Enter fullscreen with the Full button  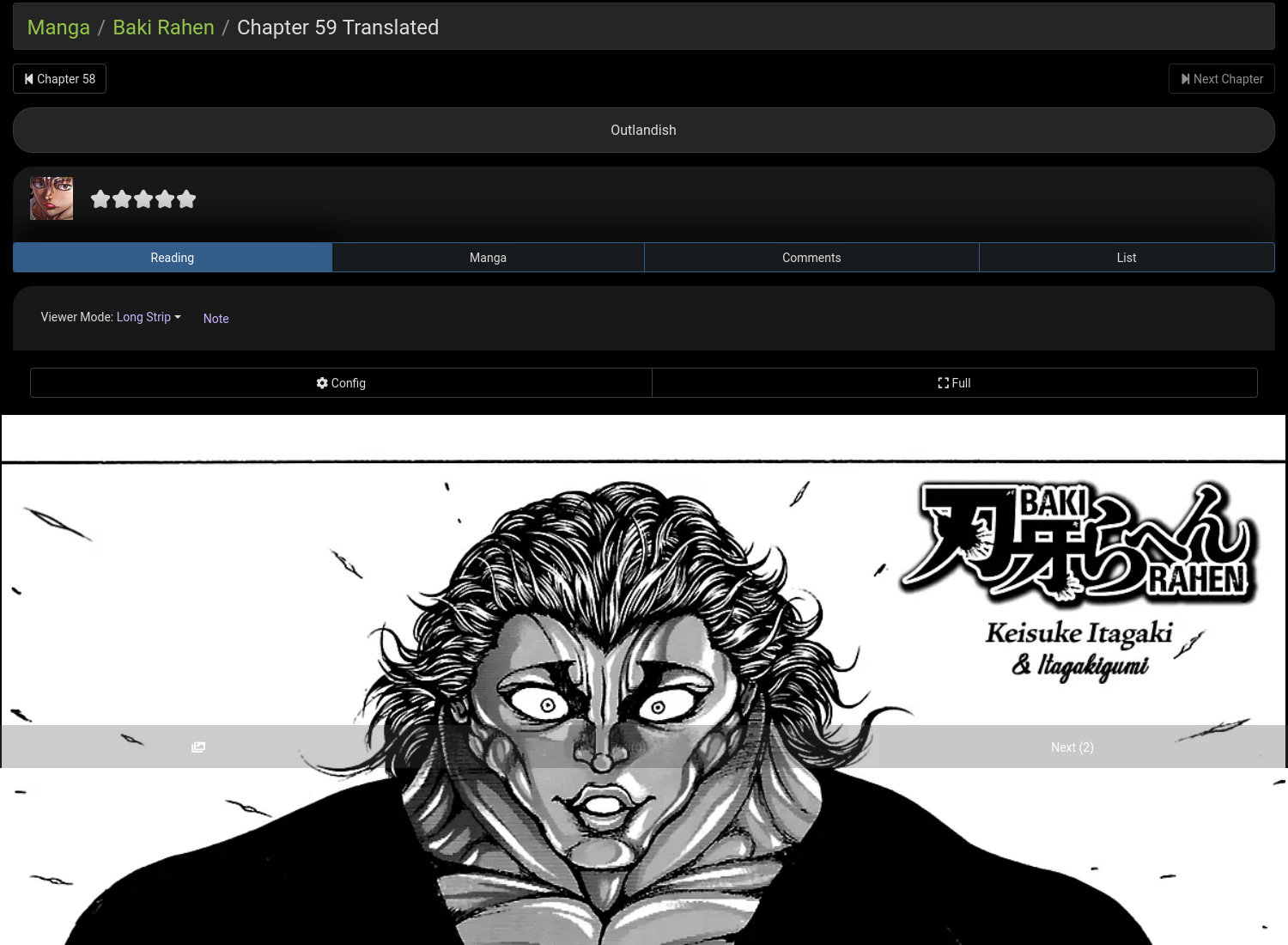click(955, 383)
